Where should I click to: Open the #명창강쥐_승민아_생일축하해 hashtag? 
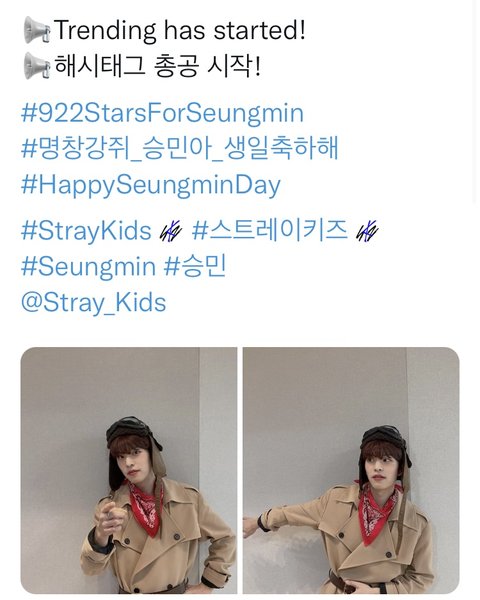[x=180, y=149]
